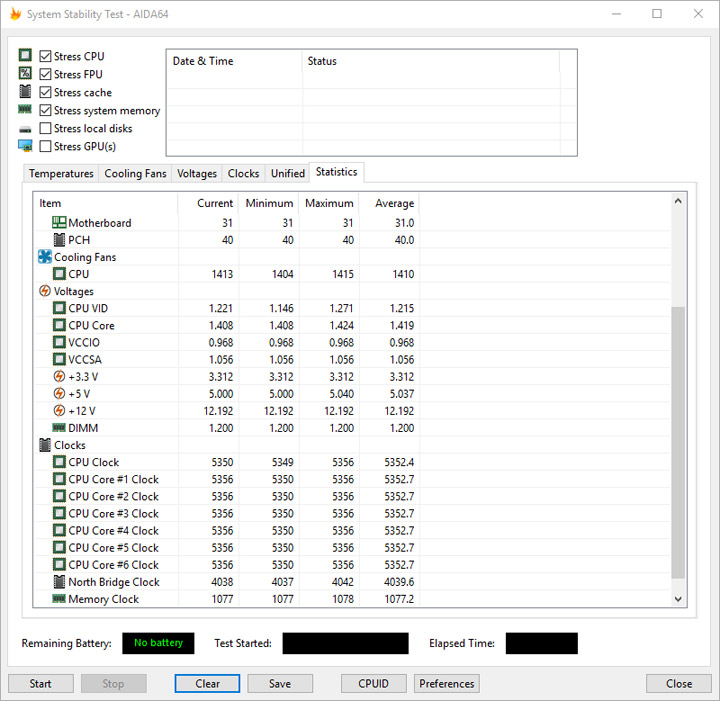Image resolution: width=720 pixels, height=701 pixels.
Task: Enable the Stress local disks checkbox
Action: click(x=45, y=128)
